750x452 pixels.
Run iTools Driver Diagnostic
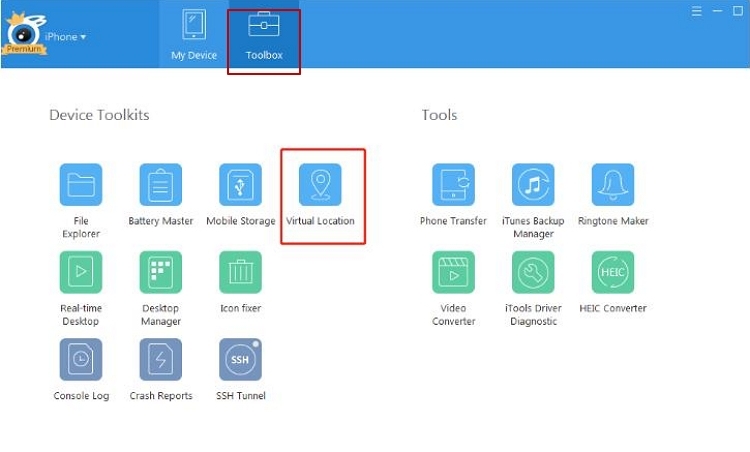(x=533, y=272)
